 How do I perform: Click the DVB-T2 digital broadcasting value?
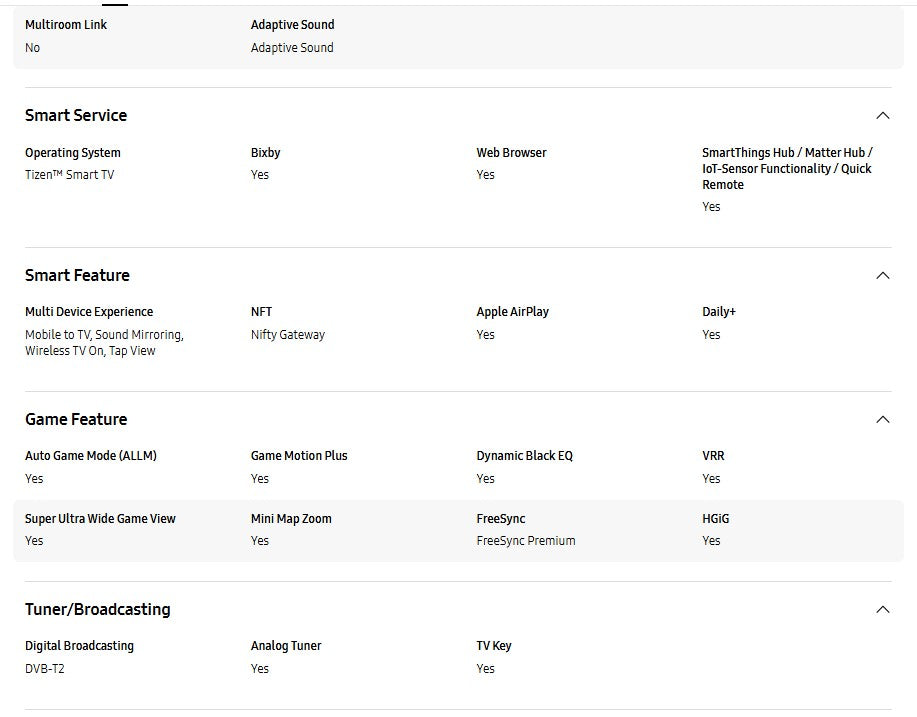click(x=44, y=669)
